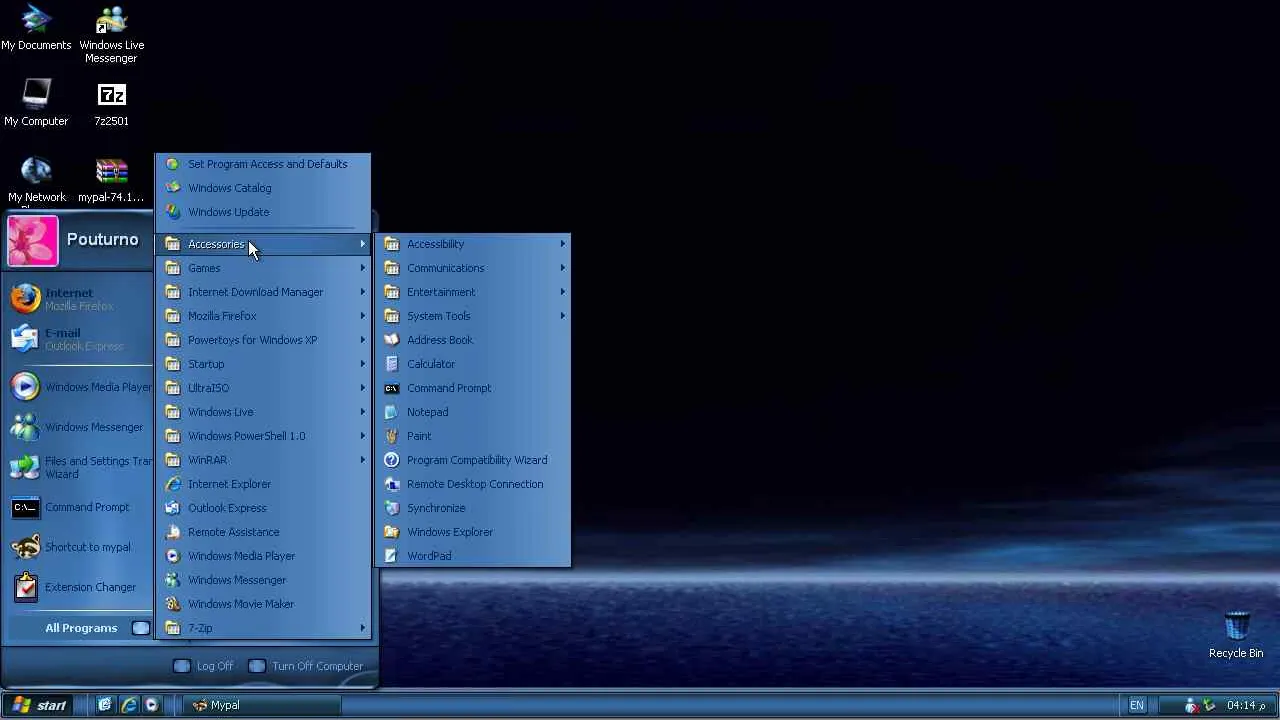Launch Shortcut to mypal
1280x720 pixels.
78,547
